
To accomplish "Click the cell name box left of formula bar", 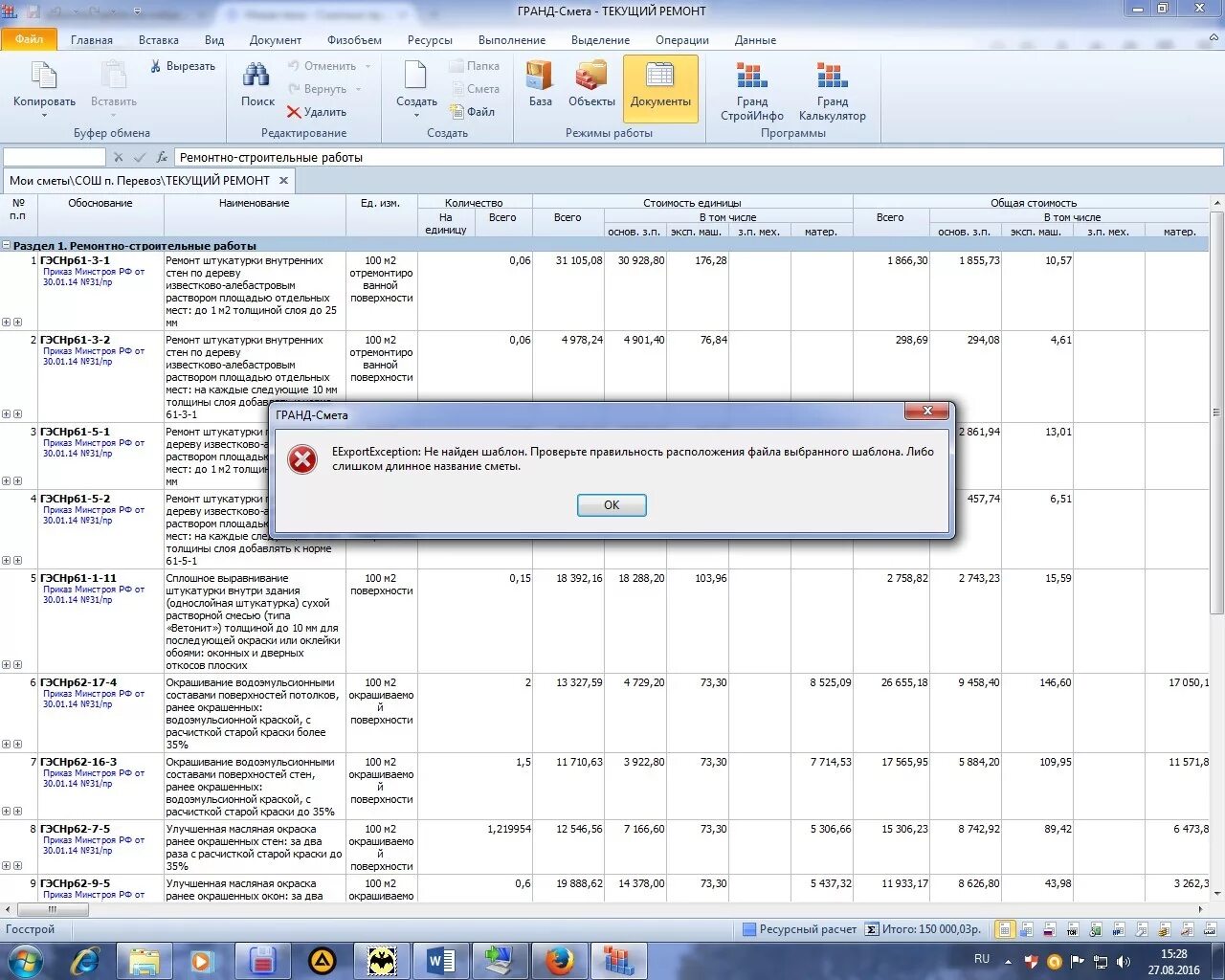I will click(55, 157).
